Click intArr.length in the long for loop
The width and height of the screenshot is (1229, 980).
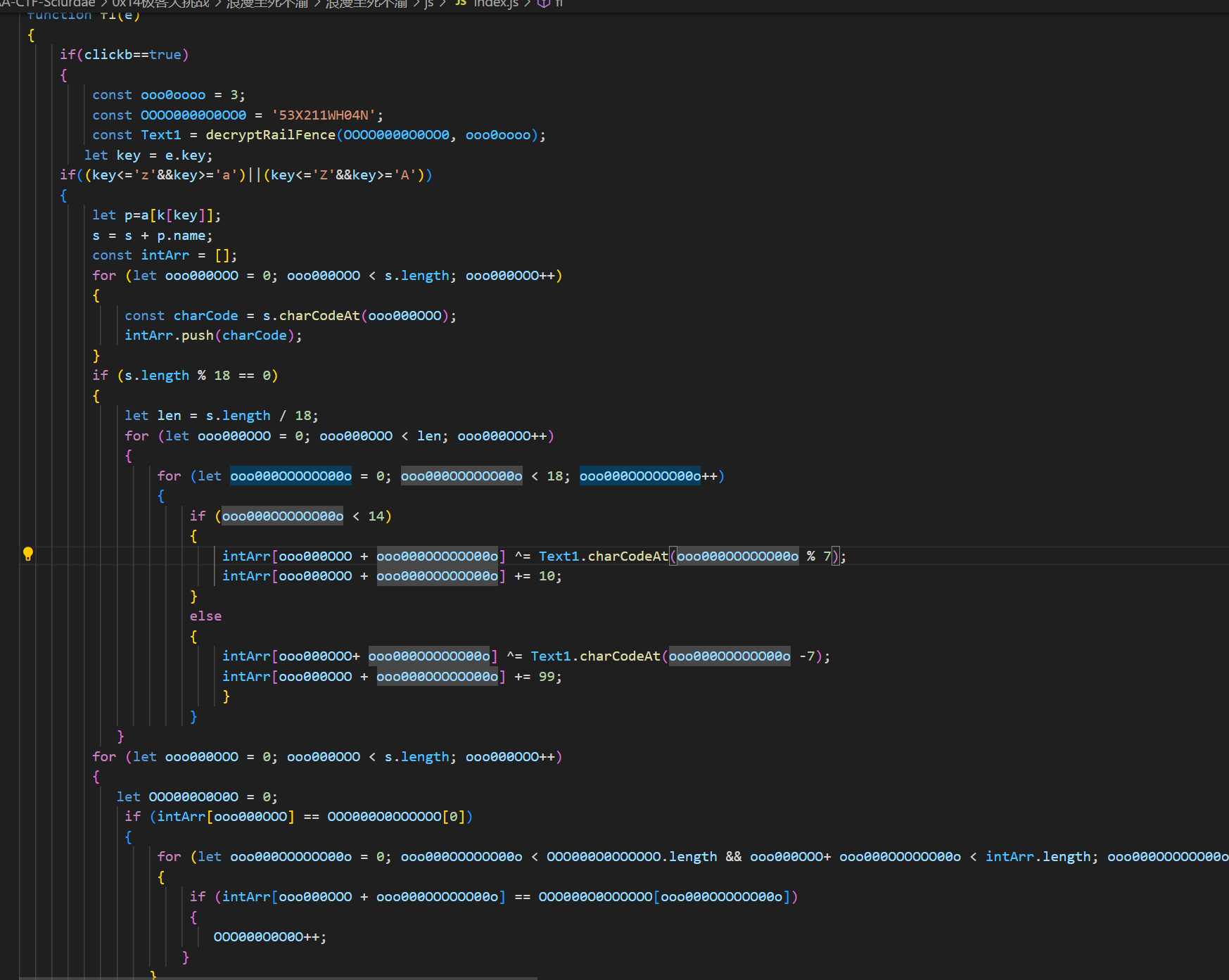(x=1038, y=857)
